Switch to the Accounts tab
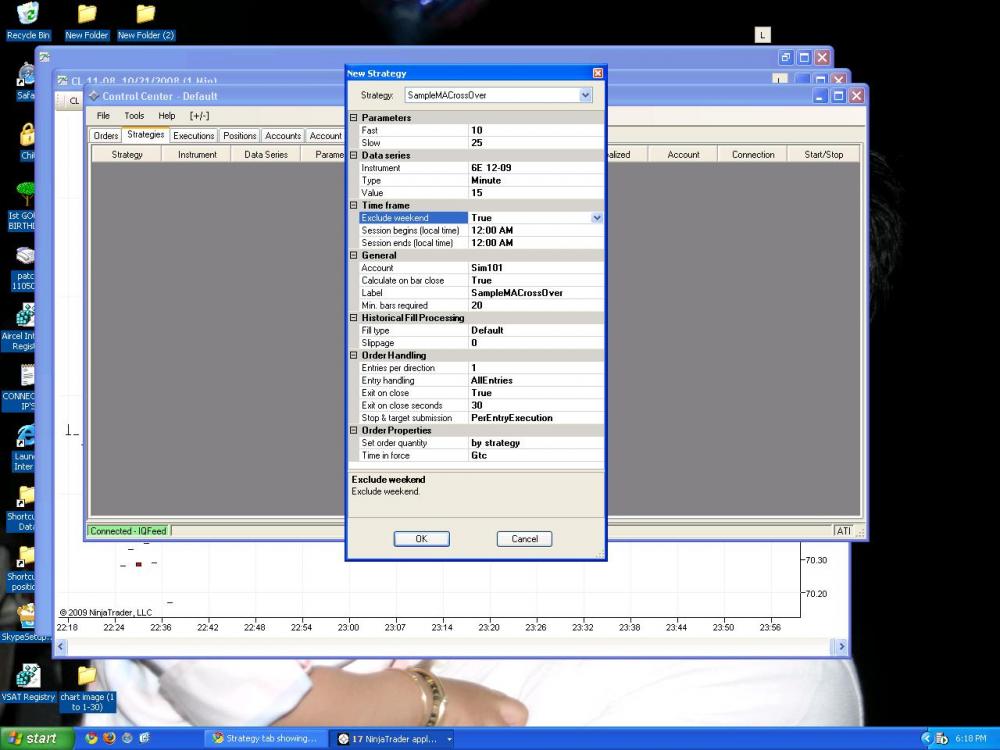The height and width of the screenshot is (750, 1000). 283,135
